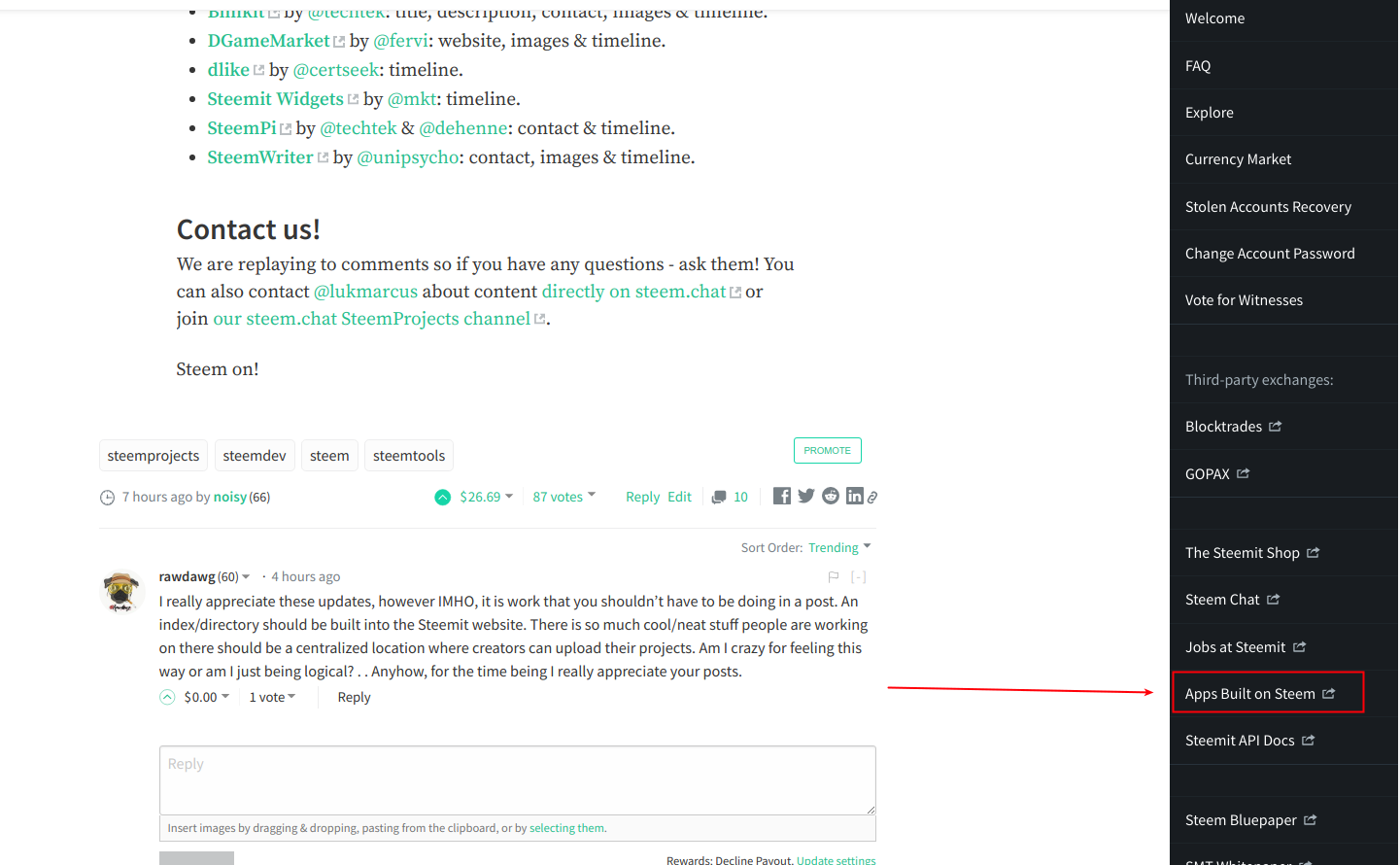The width and height of the screenshot is (1400, 865).
Task: Open the 10 comments count link
Action: 740,497
